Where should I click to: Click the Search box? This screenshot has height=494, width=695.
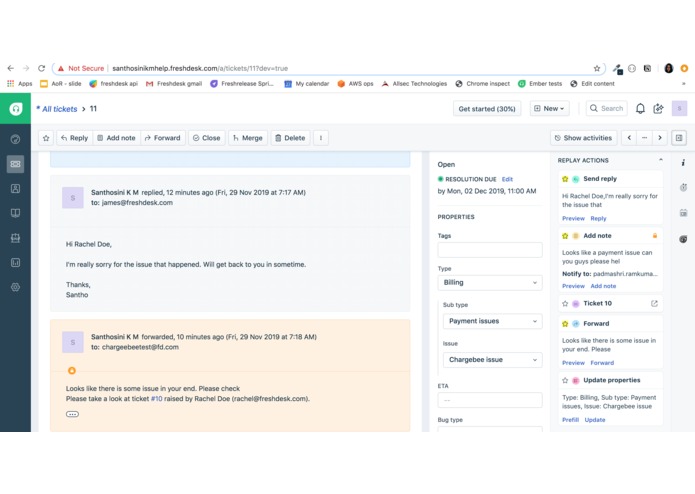[x=607, y=109]
